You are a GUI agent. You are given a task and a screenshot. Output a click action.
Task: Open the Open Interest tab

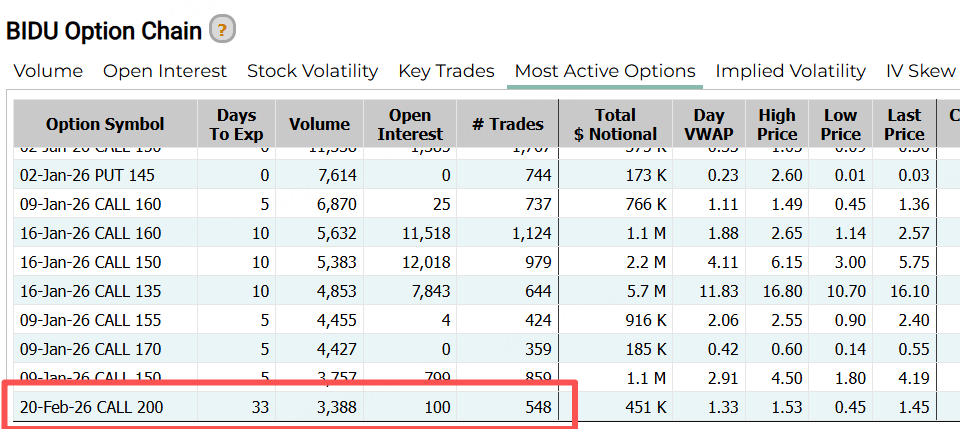(165, 71)
